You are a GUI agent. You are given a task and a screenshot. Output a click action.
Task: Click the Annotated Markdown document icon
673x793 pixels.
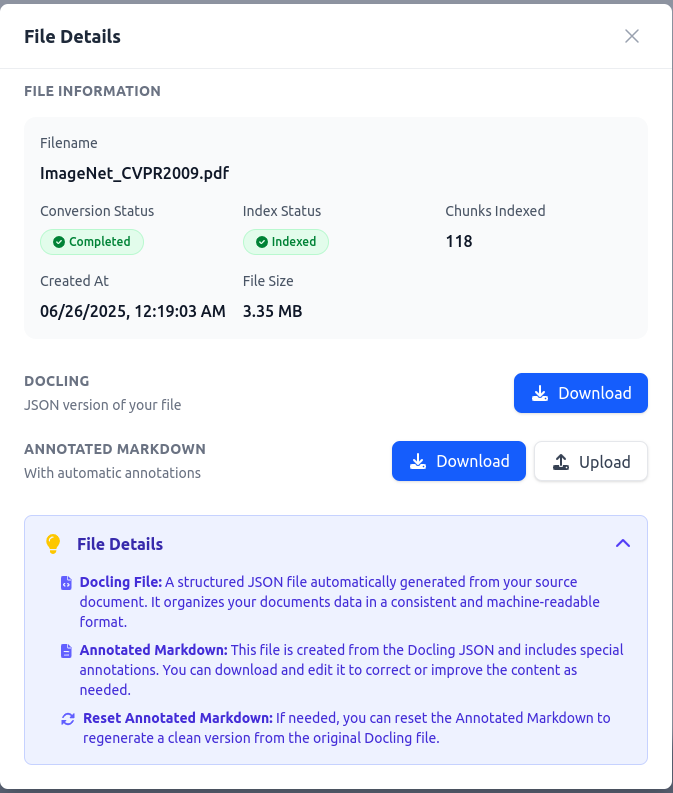click(x=66, y=651)
